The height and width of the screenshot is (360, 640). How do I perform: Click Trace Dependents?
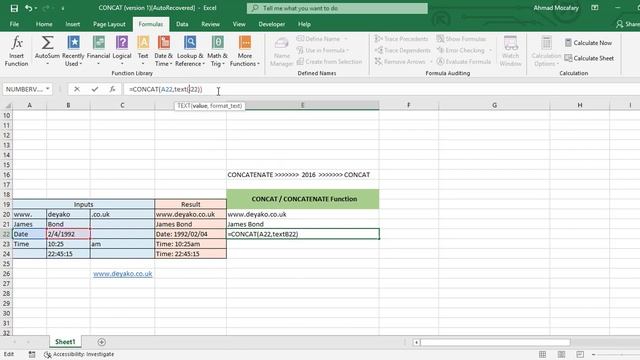coord(402,50)
